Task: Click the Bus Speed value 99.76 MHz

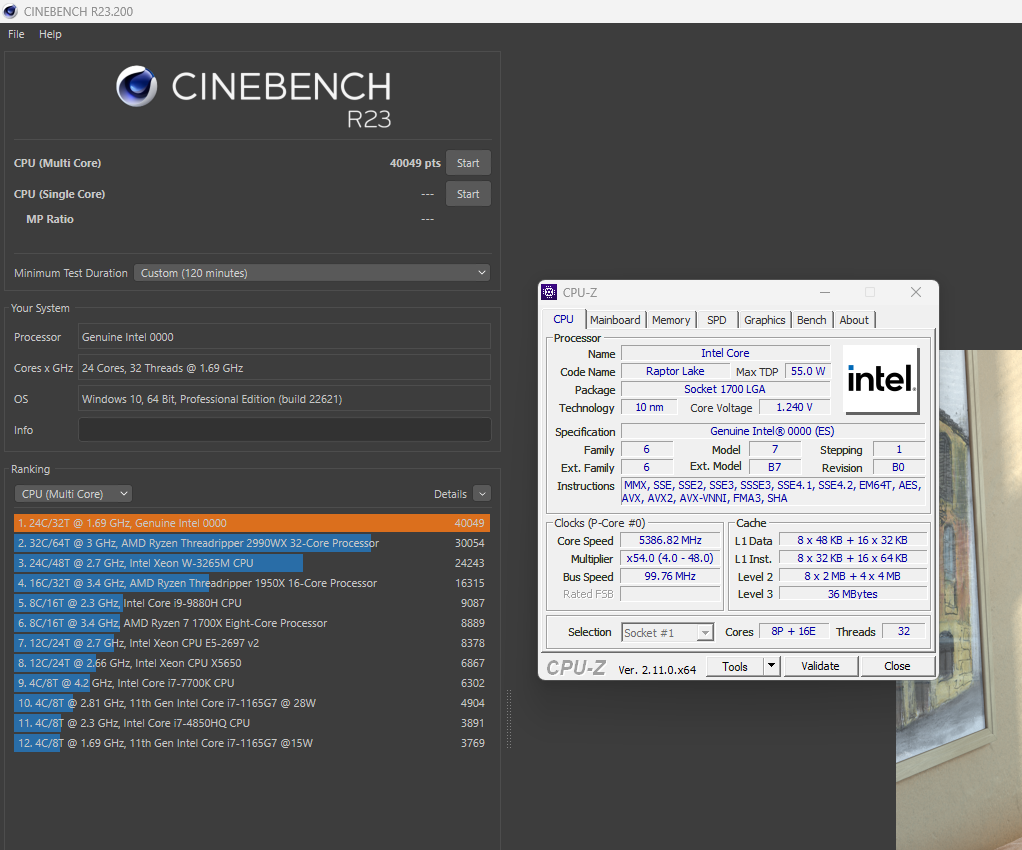Action: pyautogui.click(x=670, y=576)
